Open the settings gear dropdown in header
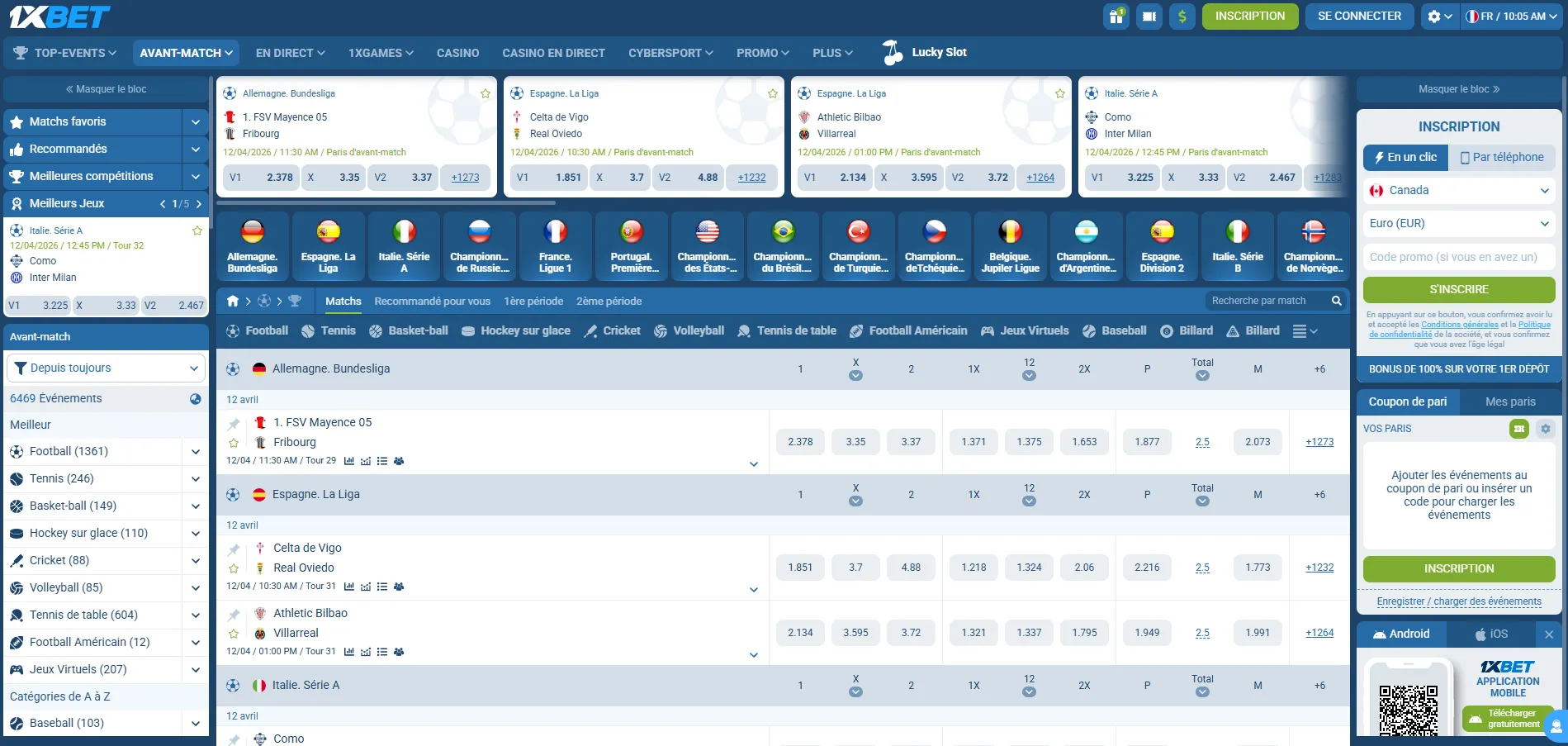Screen dimensions: 1568x746 [x=1439, y=16]
